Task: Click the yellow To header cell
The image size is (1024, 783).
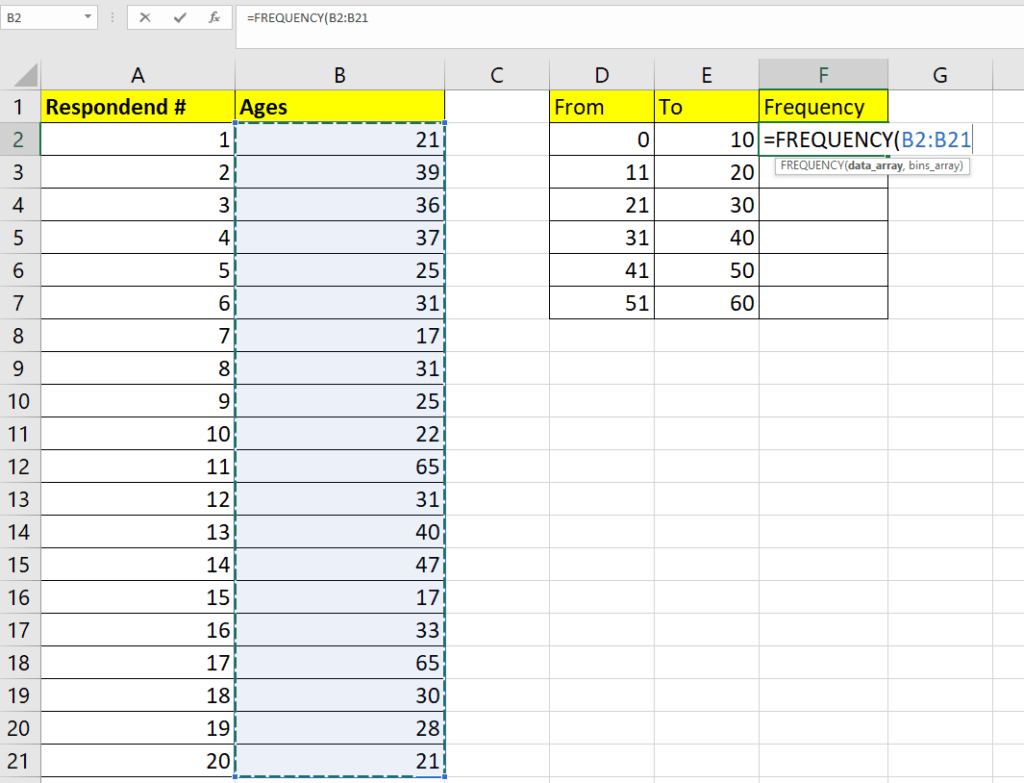Action: (x=706, y=106)
